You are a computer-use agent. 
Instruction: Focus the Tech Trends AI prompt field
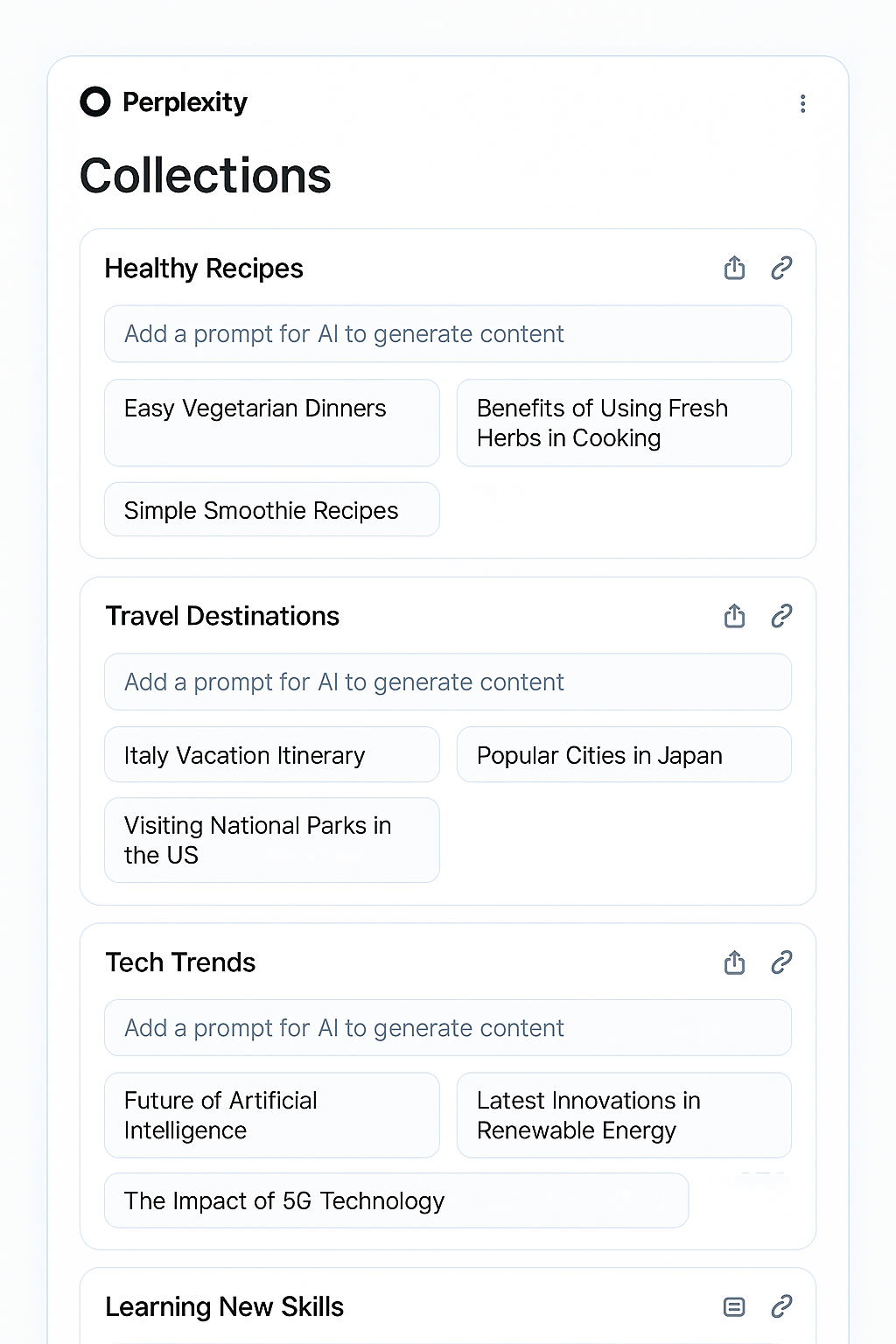pyautogui.click(x=448, y=1027)
